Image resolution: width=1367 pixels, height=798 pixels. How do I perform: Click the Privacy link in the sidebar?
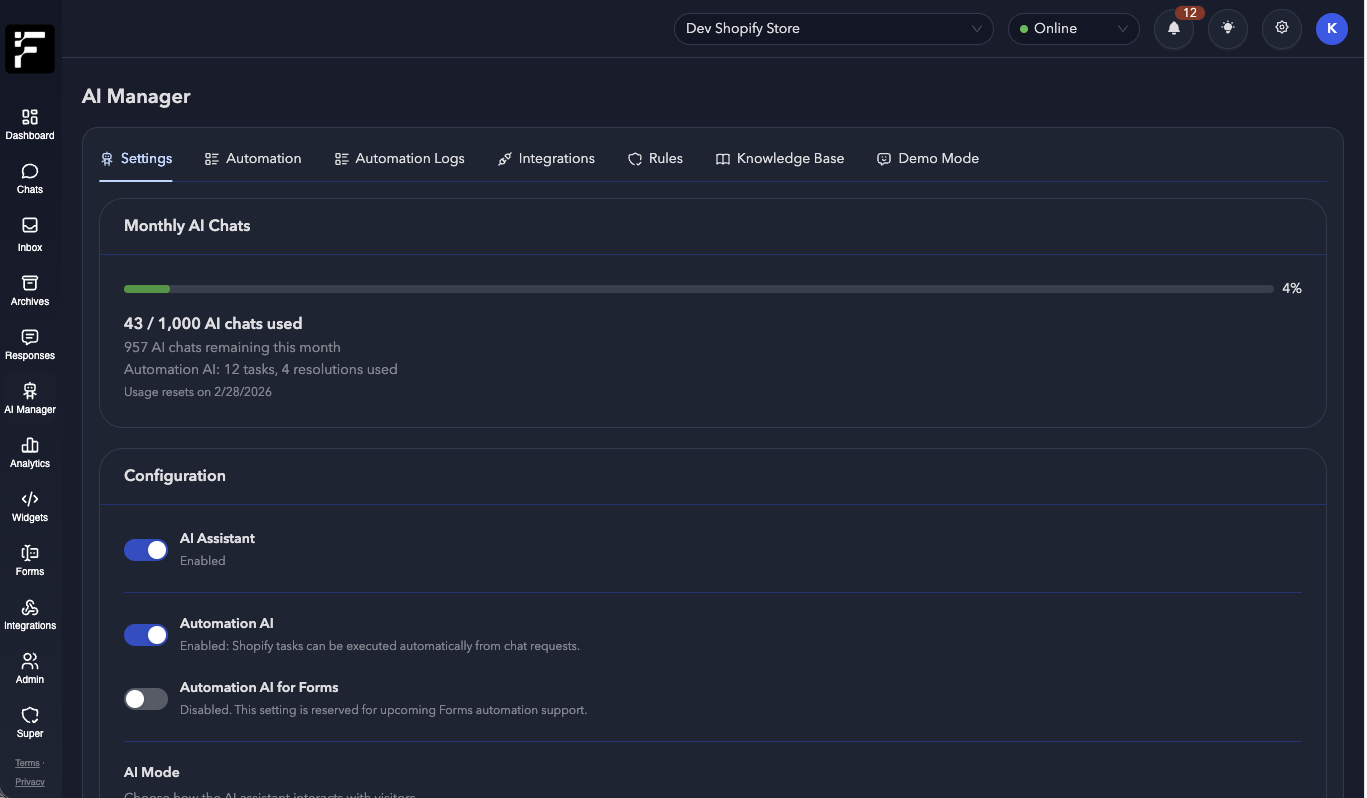tap(29, 782)
